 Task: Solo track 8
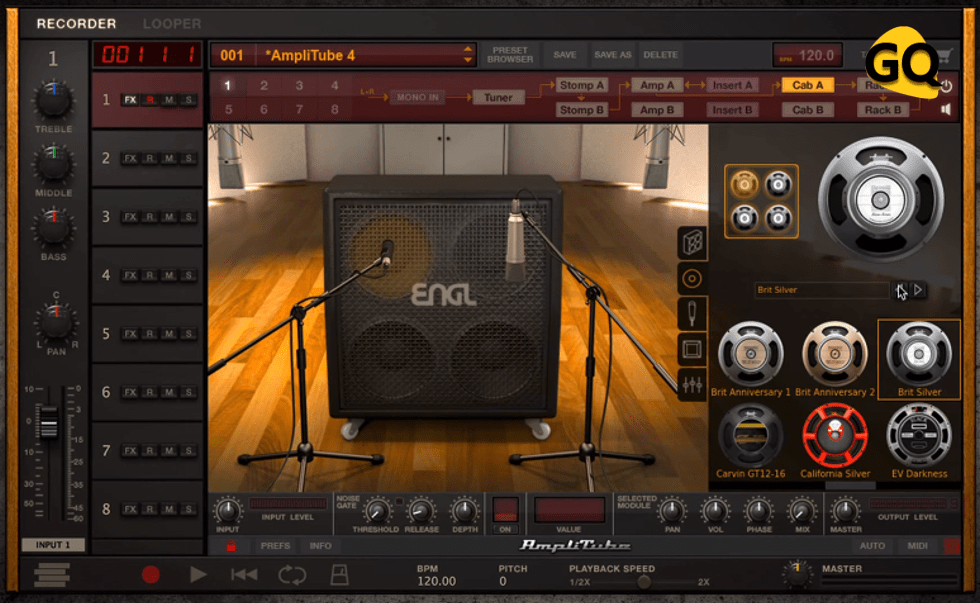189,509
